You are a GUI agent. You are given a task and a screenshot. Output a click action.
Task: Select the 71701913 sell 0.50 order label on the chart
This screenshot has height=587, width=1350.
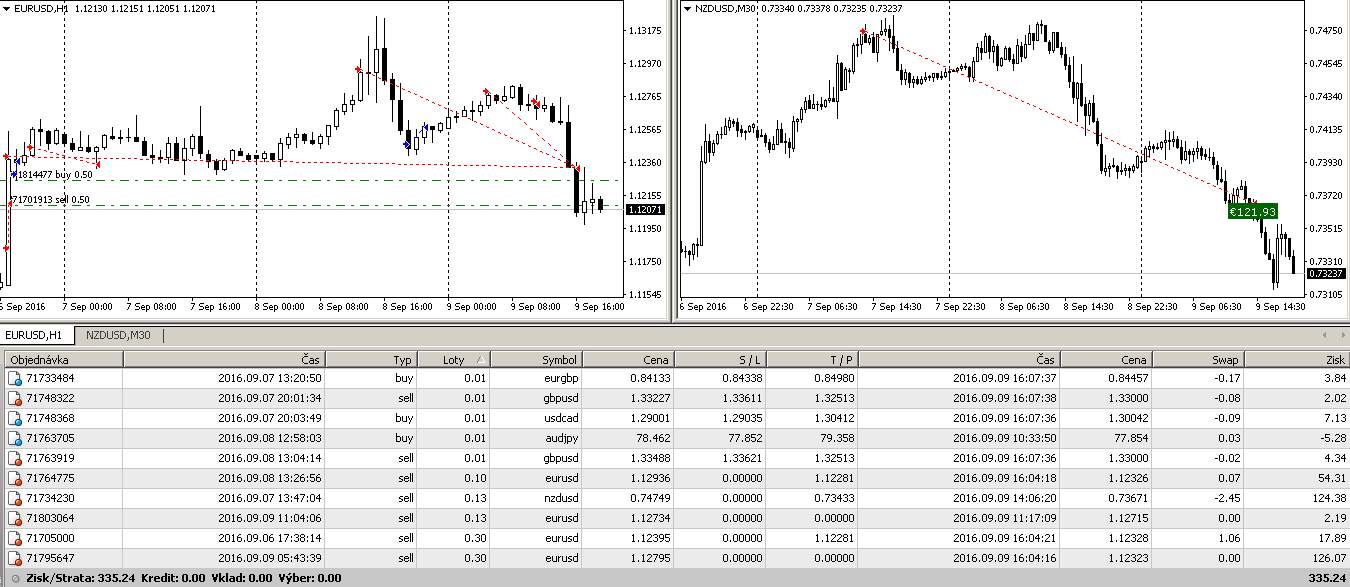(x=52, y=200)
